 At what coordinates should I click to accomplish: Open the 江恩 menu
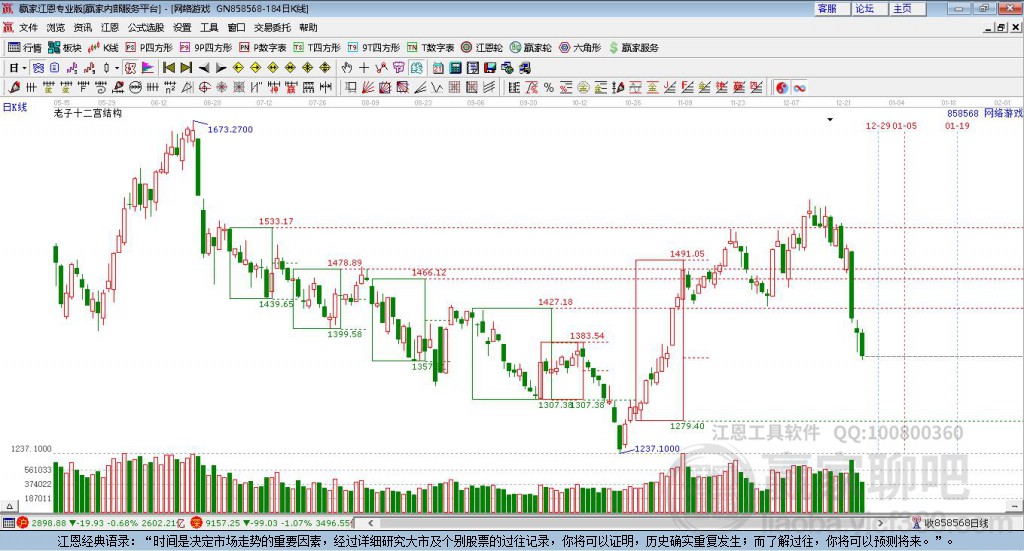[x=110, y=27]
